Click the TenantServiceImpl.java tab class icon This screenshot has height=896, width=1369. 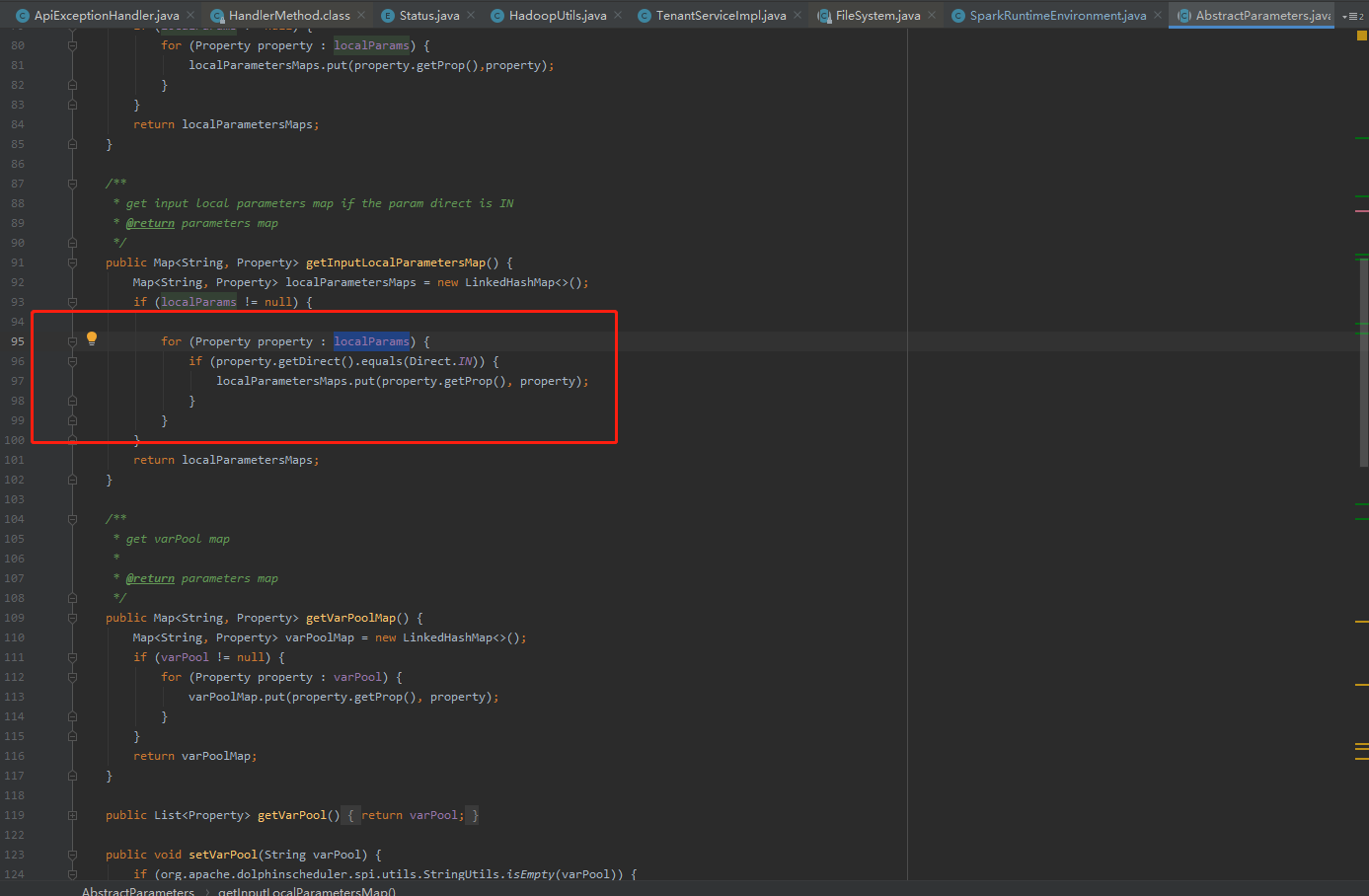point(645,16)
